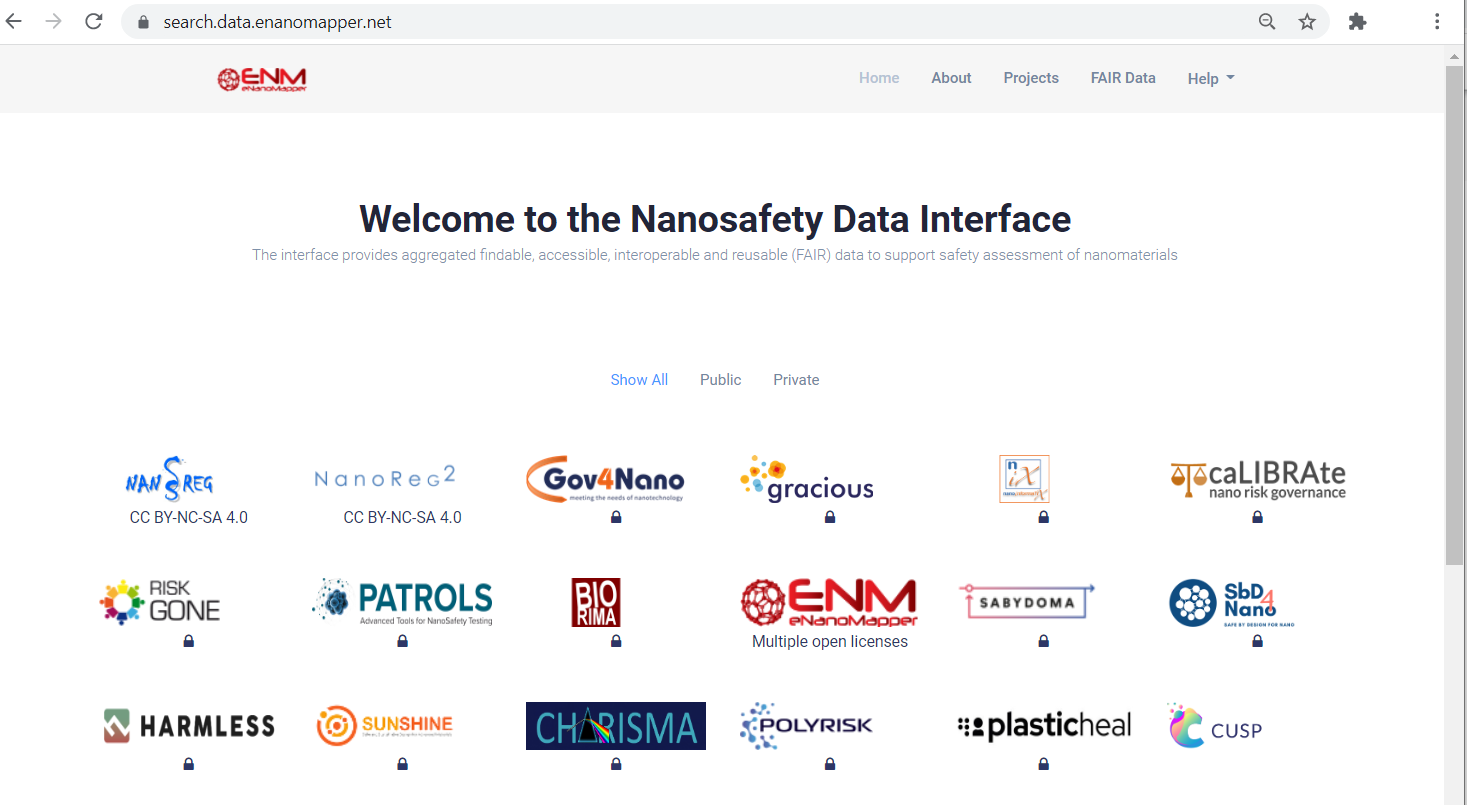
Task: Select the Show All filter
Action: pos(639,380)
